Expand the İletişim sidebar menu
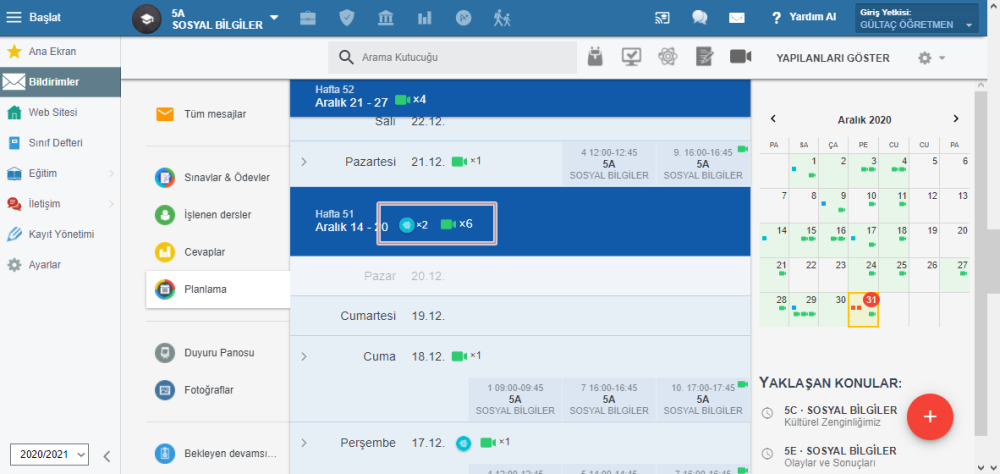Screen dimensions: 1000x474 (x=60, y=204)
